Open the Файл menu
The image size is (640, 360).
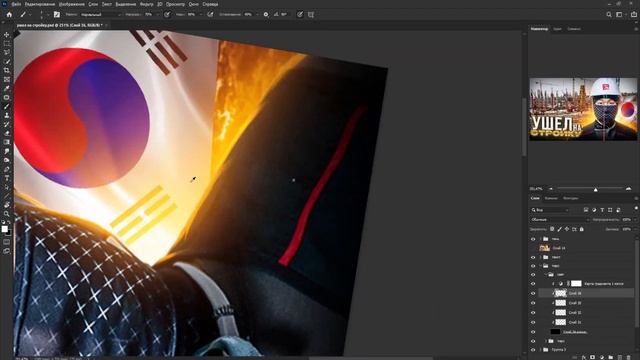pyautogui.click(x=16, y=4)
